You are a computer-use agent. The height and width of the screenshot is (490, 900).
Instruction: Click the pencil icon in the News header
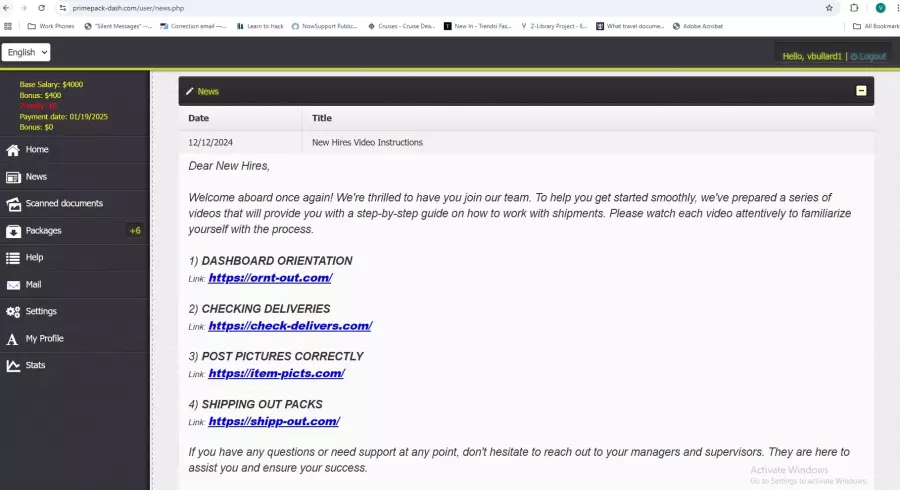pyautogui.click(x=189, y=91)
